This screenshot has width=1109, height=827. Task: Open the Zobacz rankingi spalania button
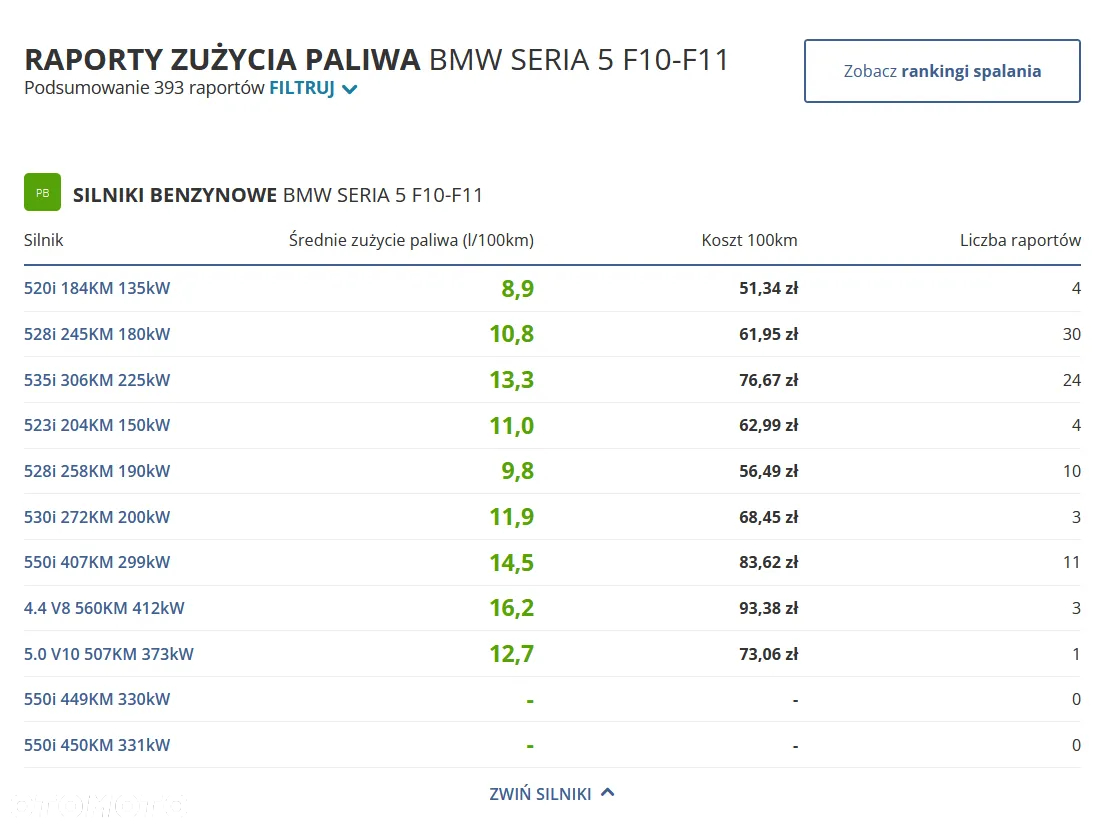[942, 71]
